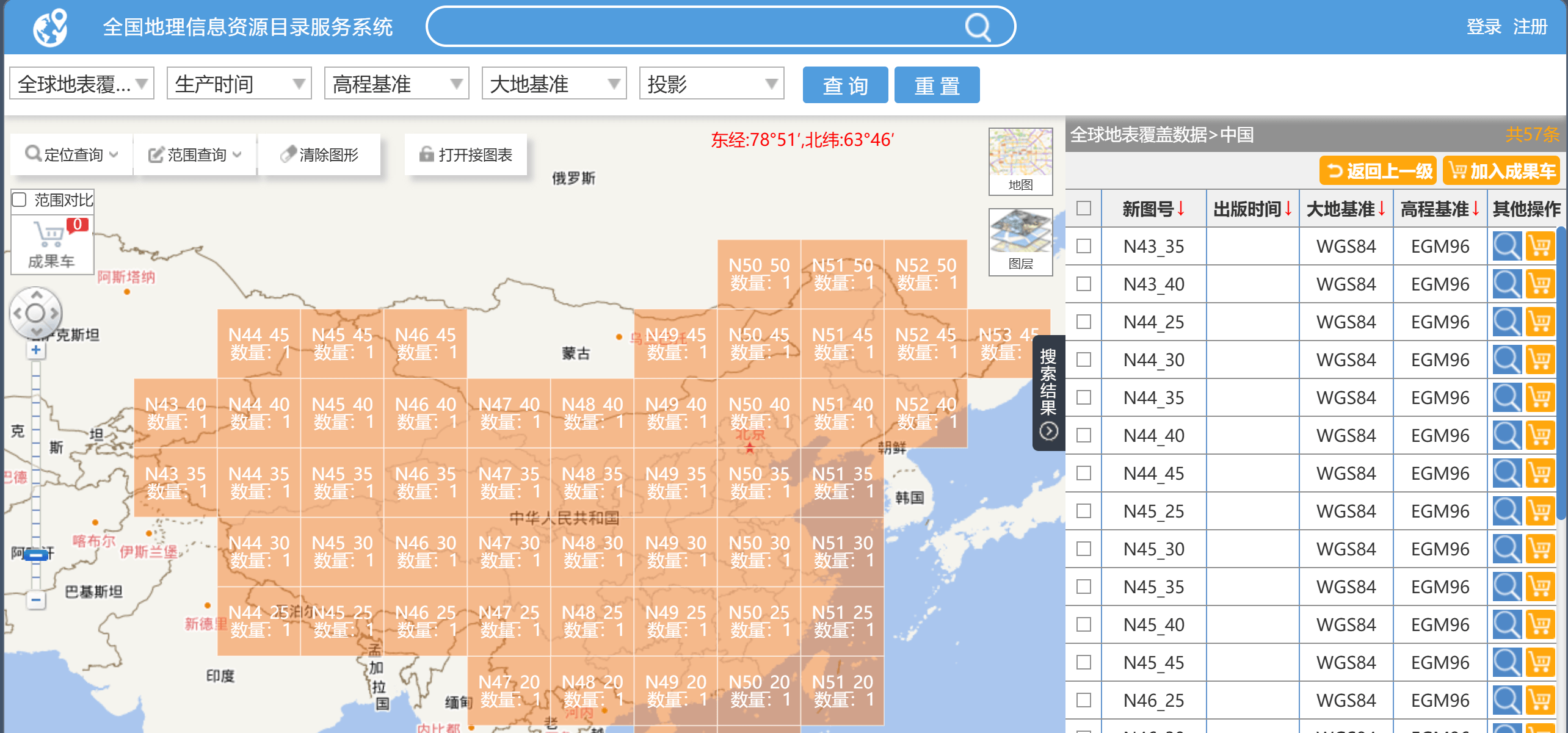Check the N43_40 row checkbox
Screen dimensions: 1568x733
[1084, 284]
